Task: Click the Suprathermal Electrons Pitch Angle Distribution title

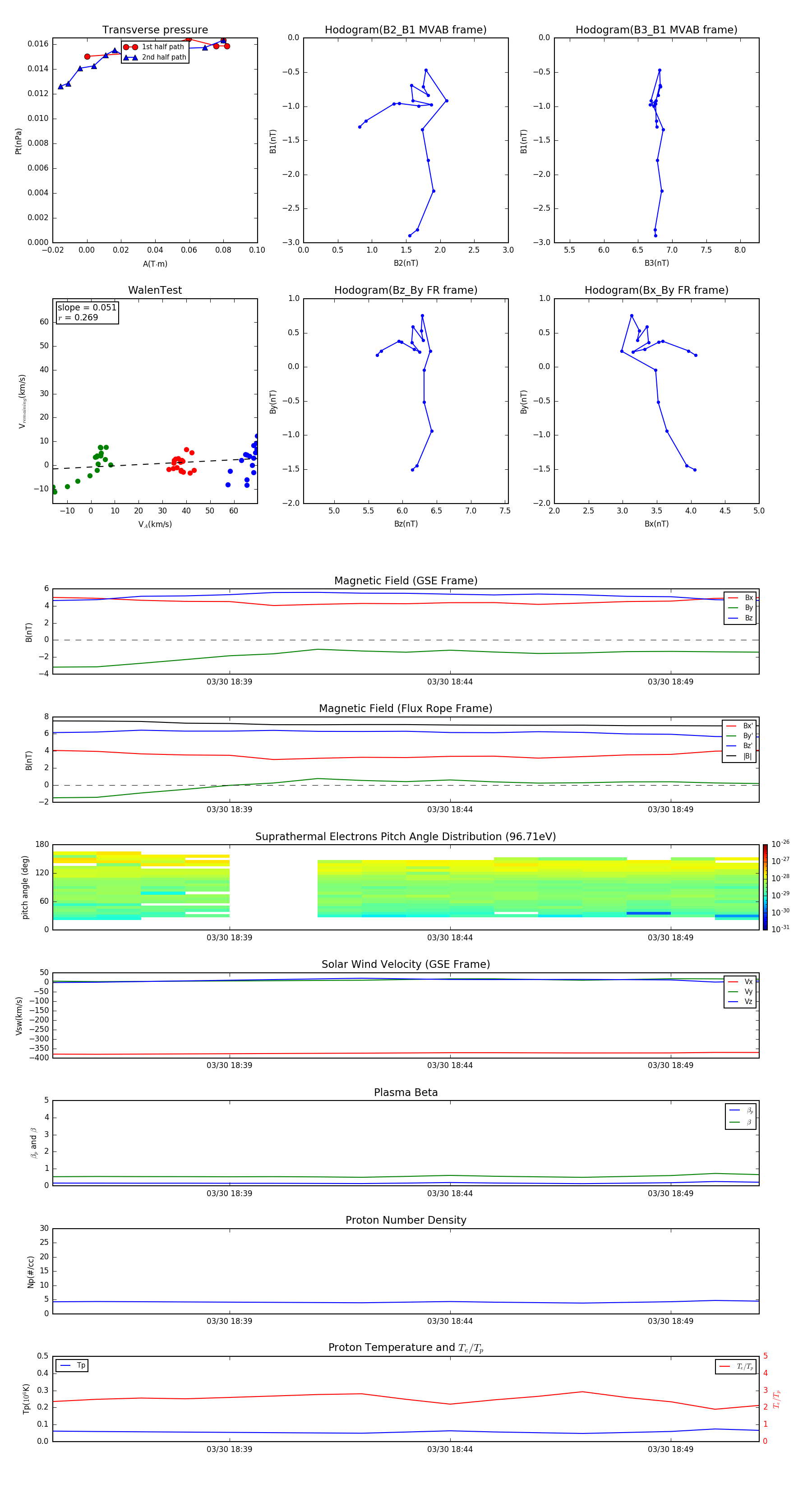Action: 406,837
